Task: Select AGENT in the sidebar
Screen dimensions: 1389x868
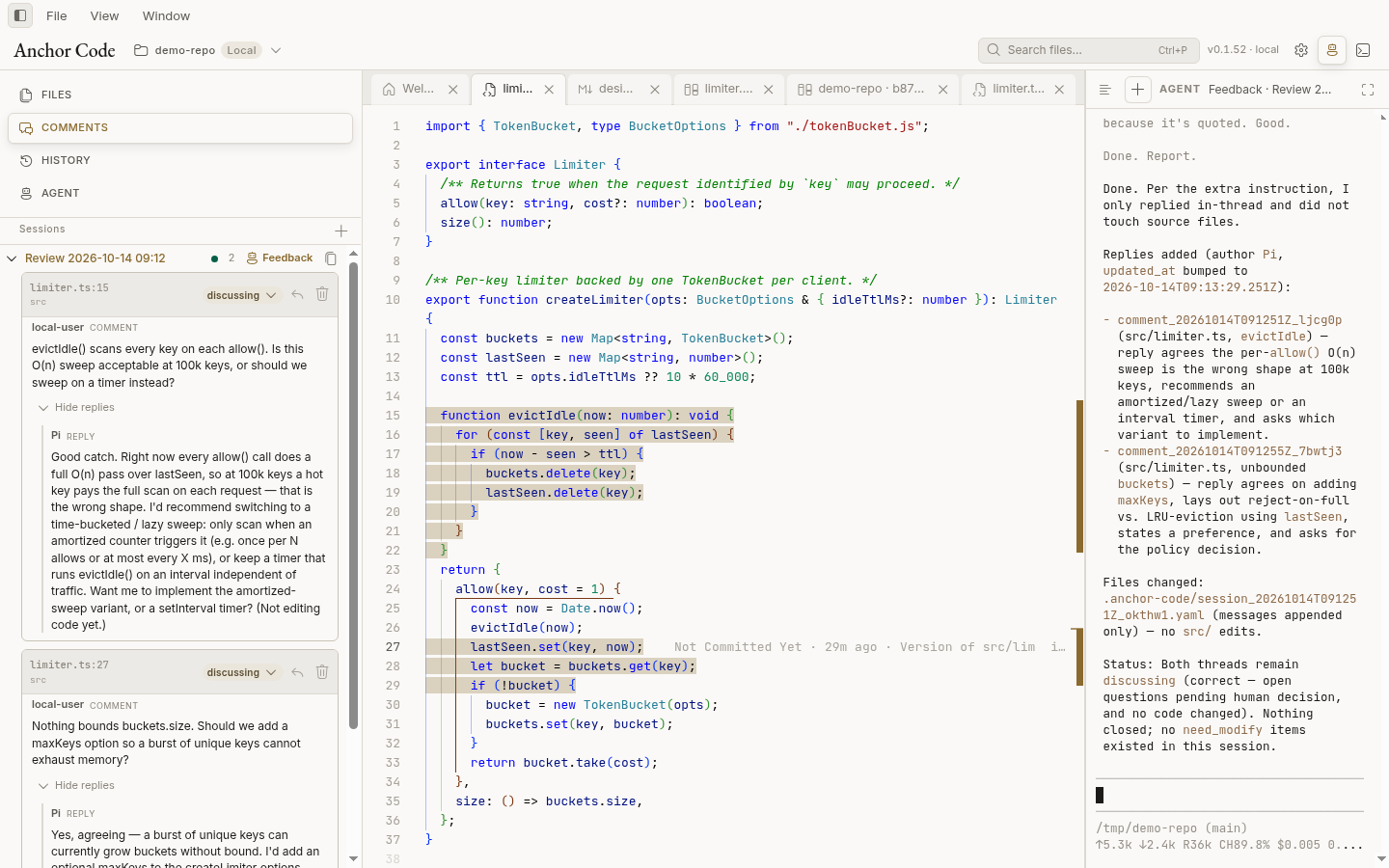Action: pyautogui.click(x=180, y=193)
